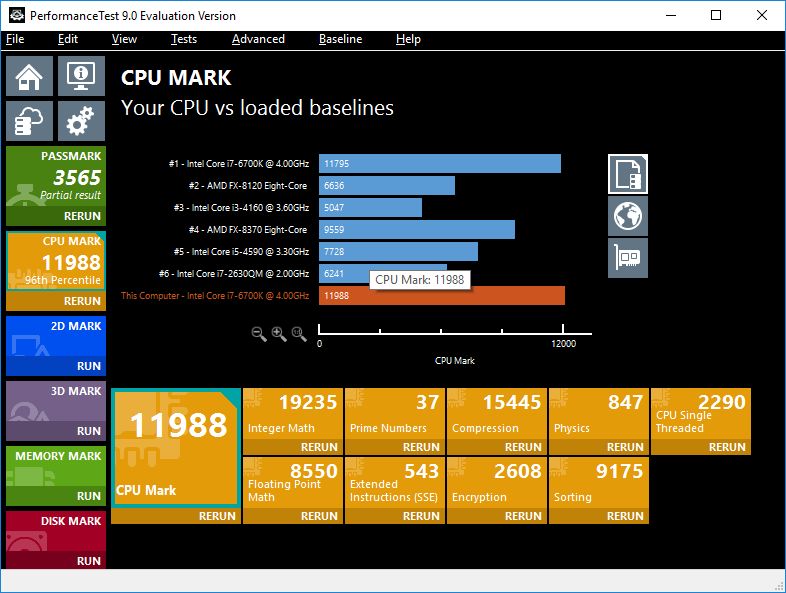Open the Baseline menu
This screenshot has height=593, width=786.
pos(340,39)
